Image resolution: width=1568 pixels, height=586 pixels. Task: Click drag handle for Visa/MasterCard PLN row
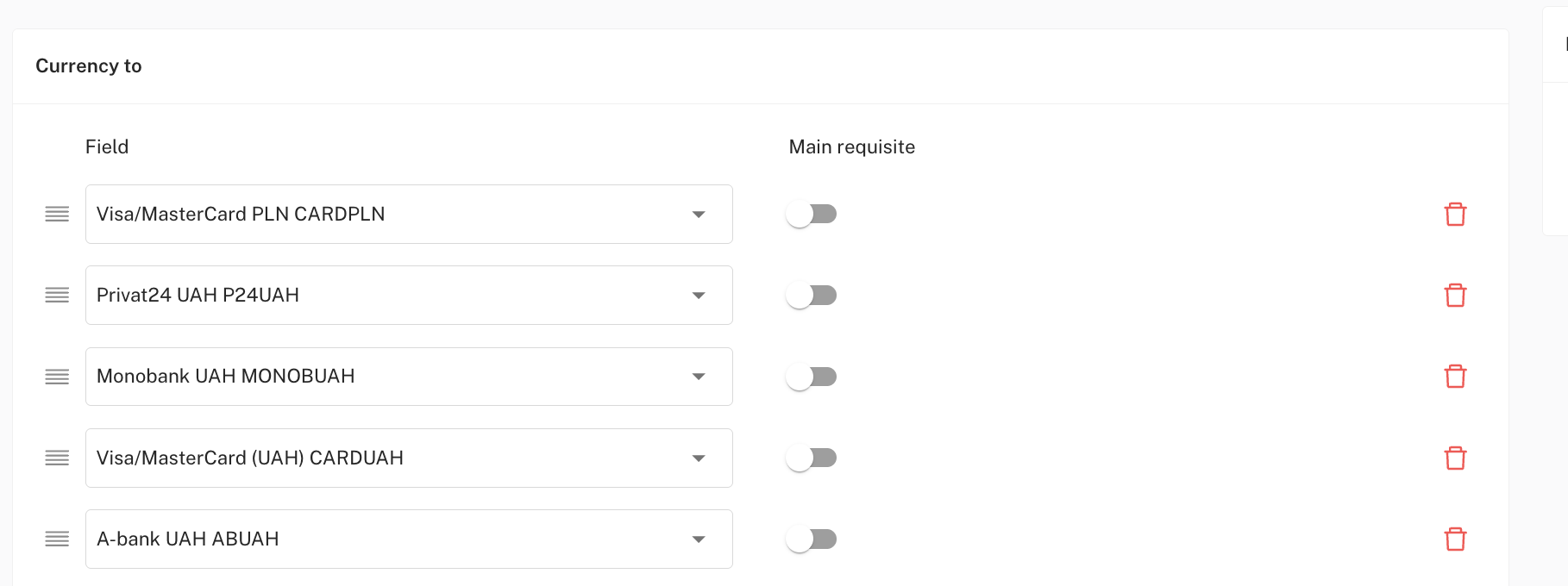point(57,214)
